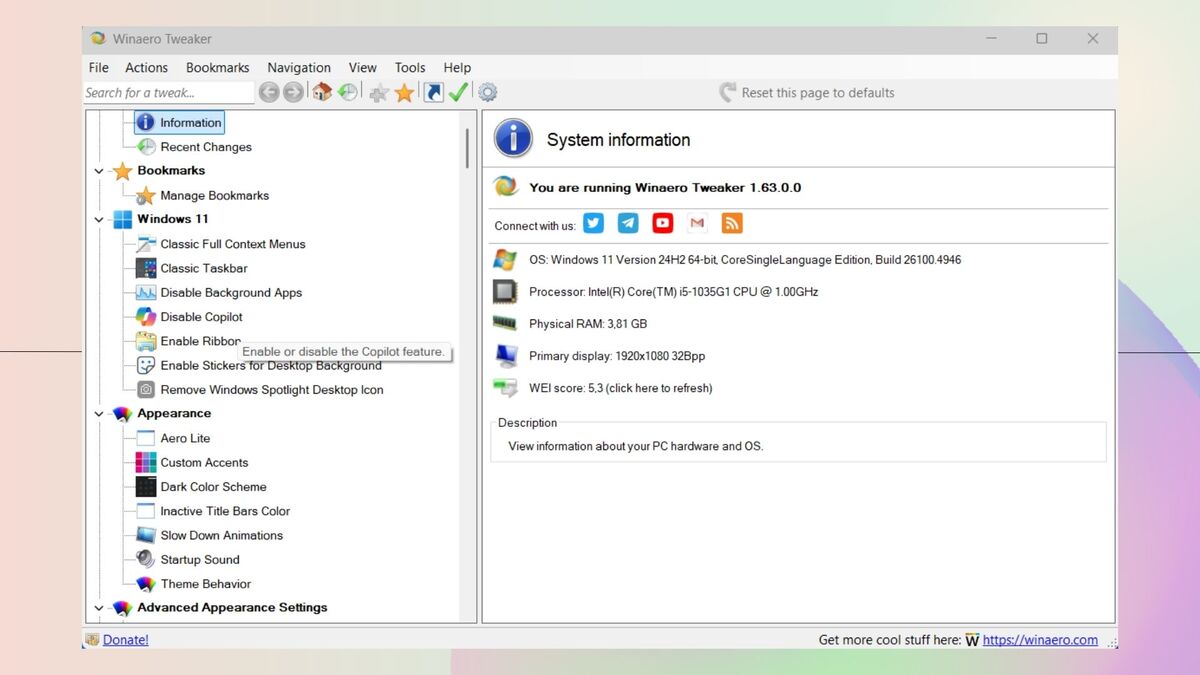Image resolution: width=1200 pixels, height=675 pixels.
Task: Go forward with the right arrow toolbar button
Action: pos(293,92)
